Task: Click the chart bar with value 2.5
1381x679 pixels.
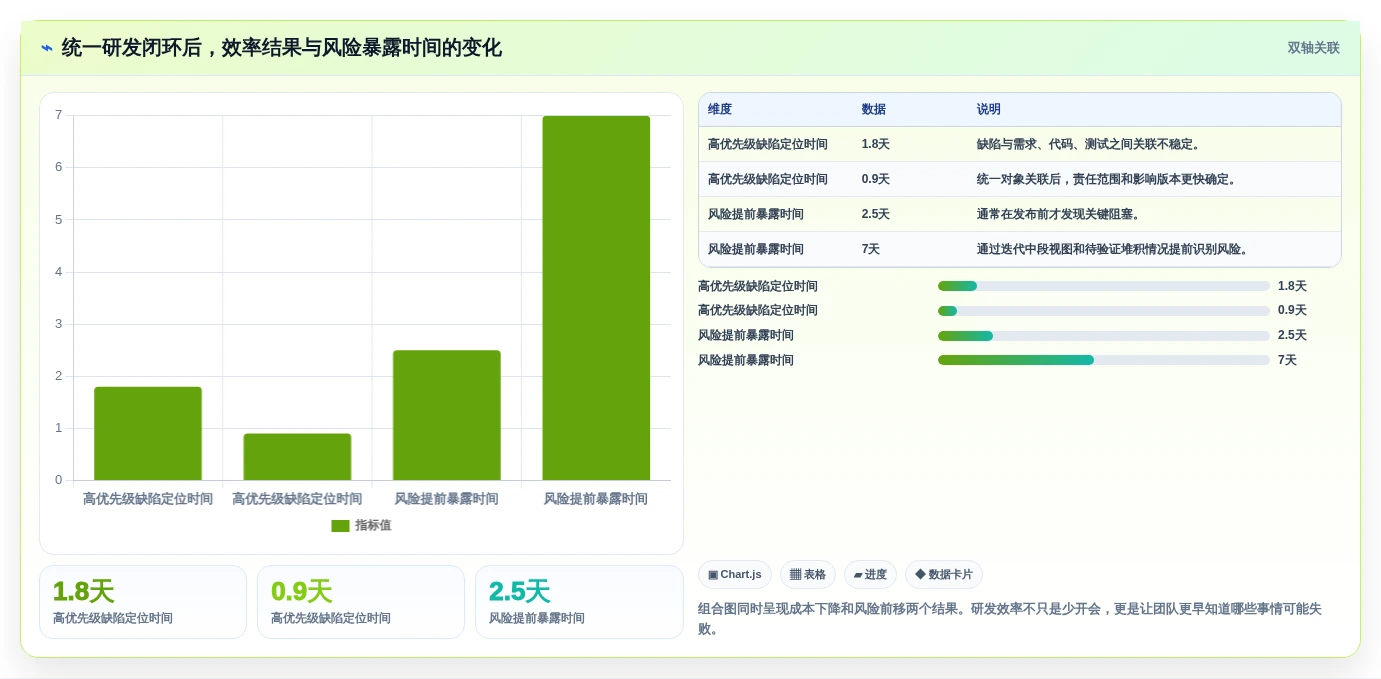Action: 447,415
